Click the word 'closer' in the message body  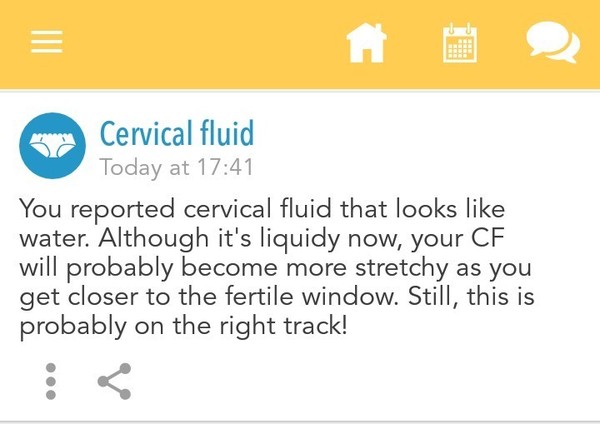click(103, 297)
